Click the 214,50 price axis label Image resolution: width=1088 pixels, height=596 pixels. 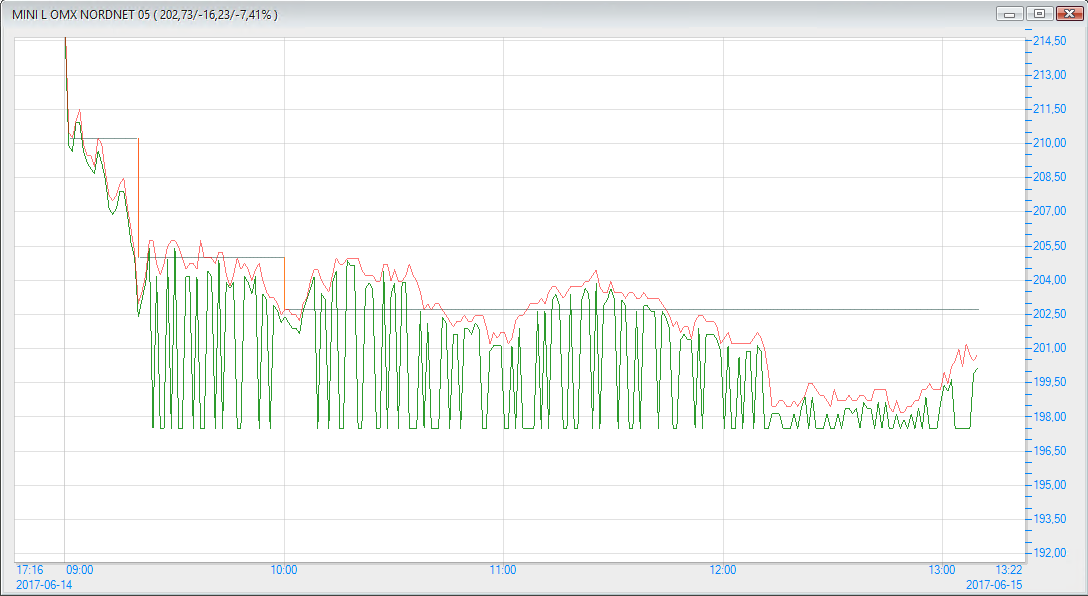pyautogui.click(x=1049, y=41)
